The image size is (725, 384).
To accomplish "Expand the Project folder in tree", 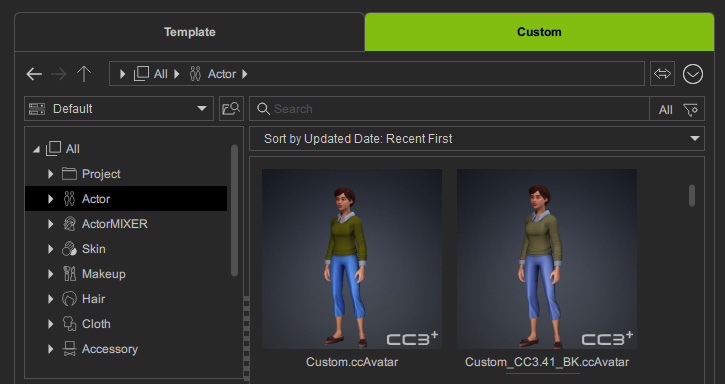I will [50, 174].
